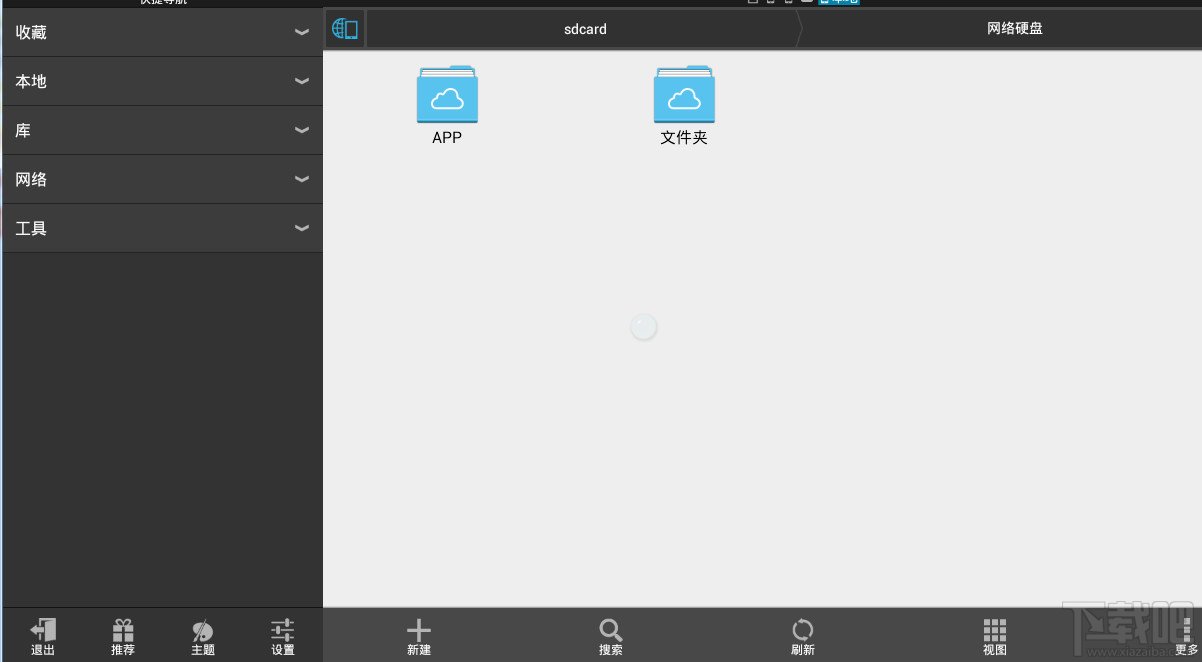Click the Refresh (刷新) icon

point(803,630)
